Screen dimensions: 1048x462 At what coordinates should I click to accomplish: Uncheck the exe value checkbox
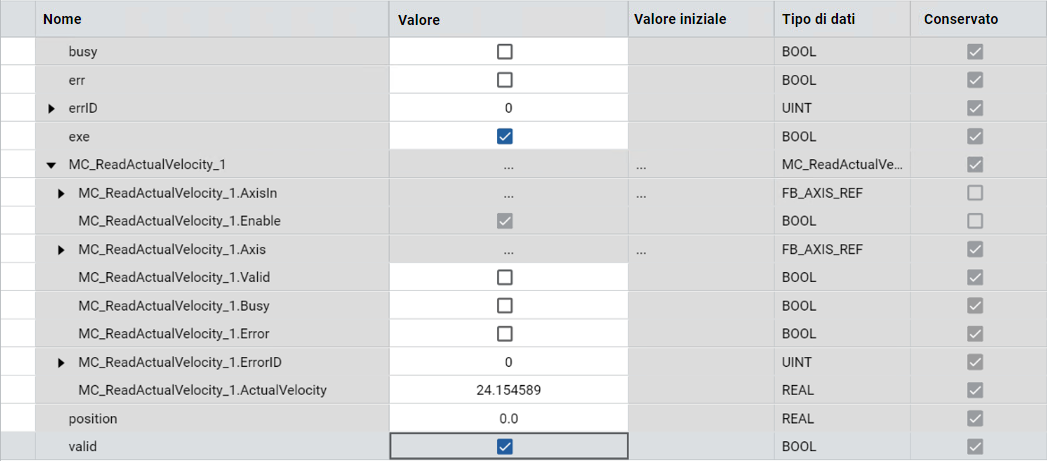pyautogui.click(x=505, y=136)
